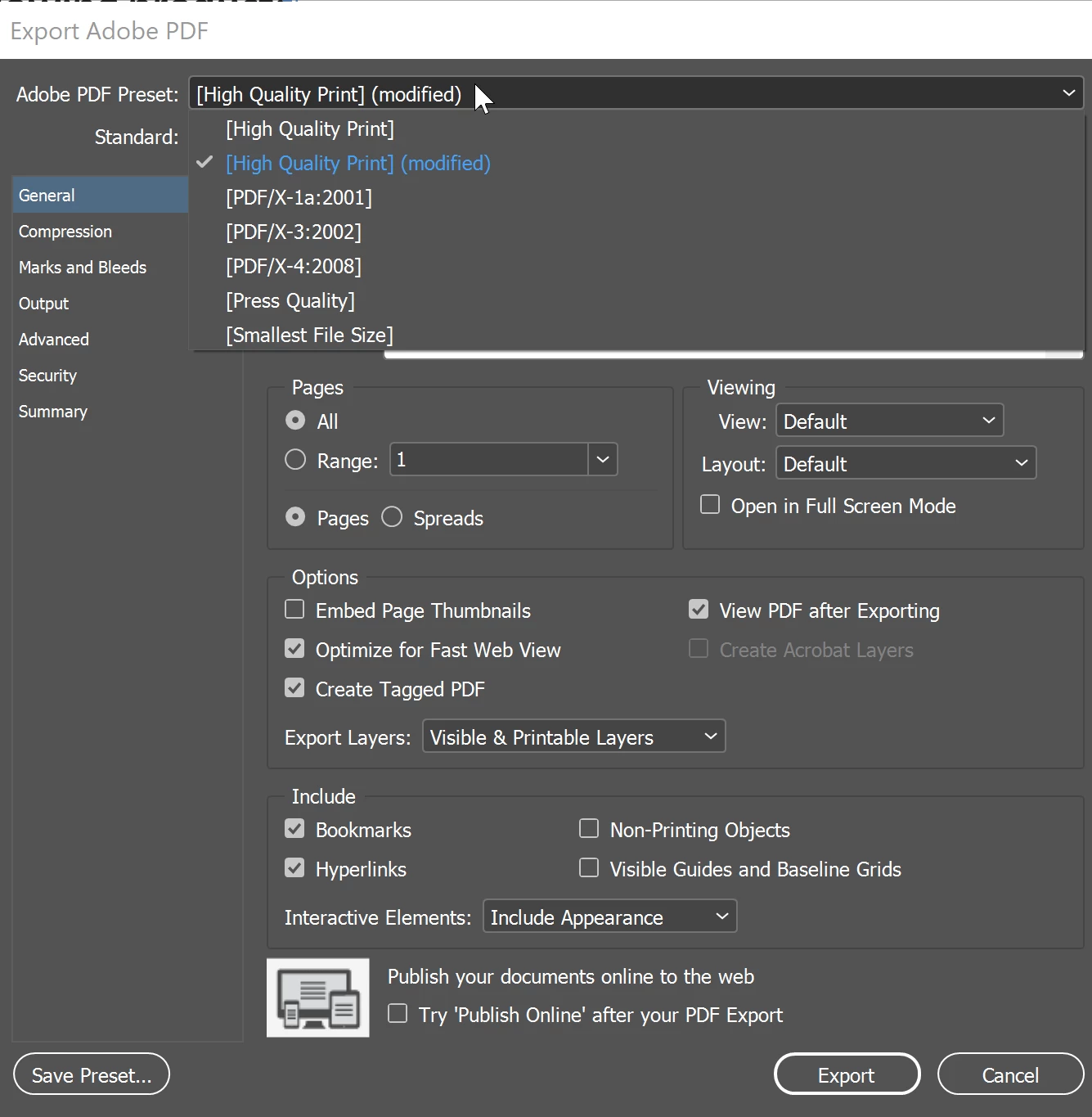Open the Advanced section
The height and width of the screenshot is (1117, 1092).
[101, 340]
